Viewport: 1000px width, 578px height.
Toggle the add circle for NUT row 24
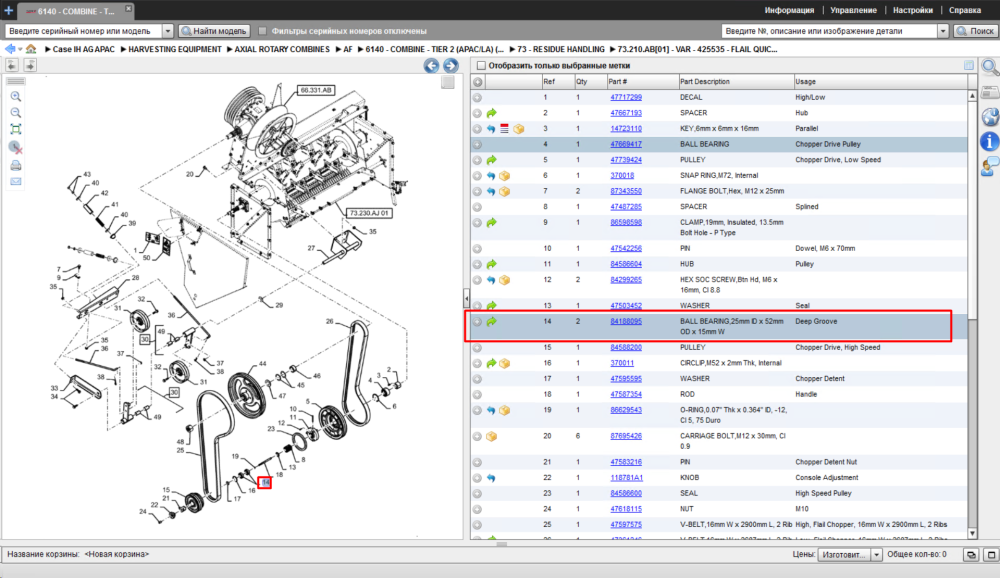click(478, 510)
